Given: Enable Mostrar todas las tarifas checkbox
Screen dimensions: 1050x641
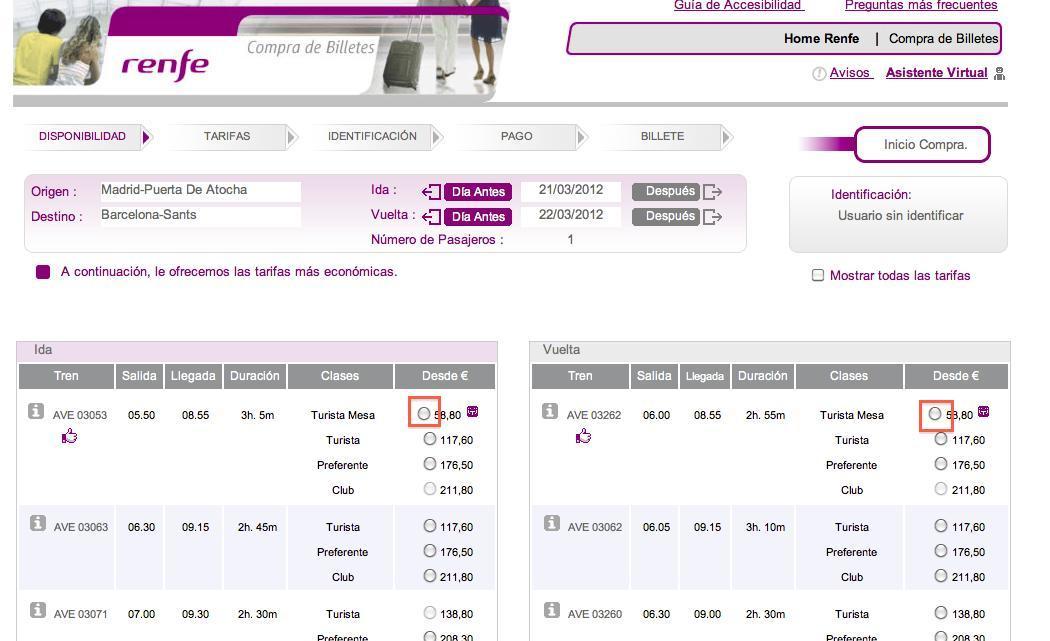Looking at the screenshot, I should coord(818,275).
